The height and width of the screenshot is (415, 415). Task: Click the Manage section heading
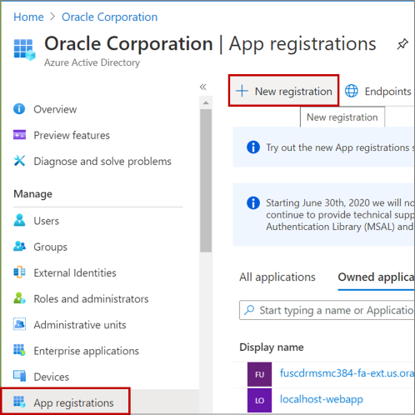33,194
